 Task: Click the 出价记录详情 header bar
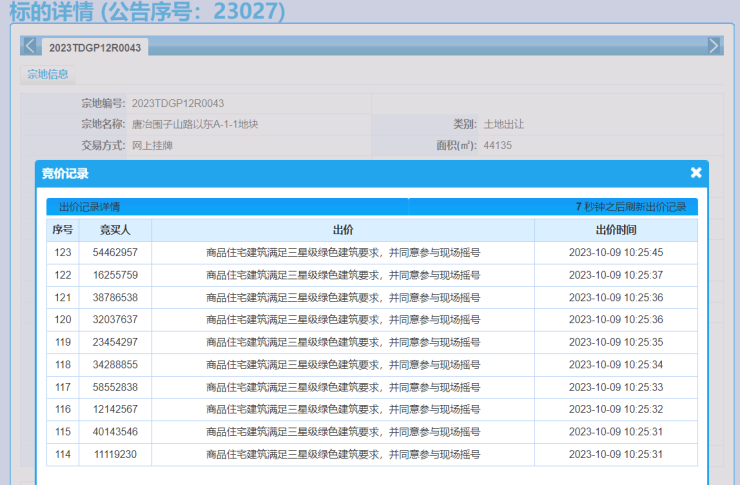point(227,207)
